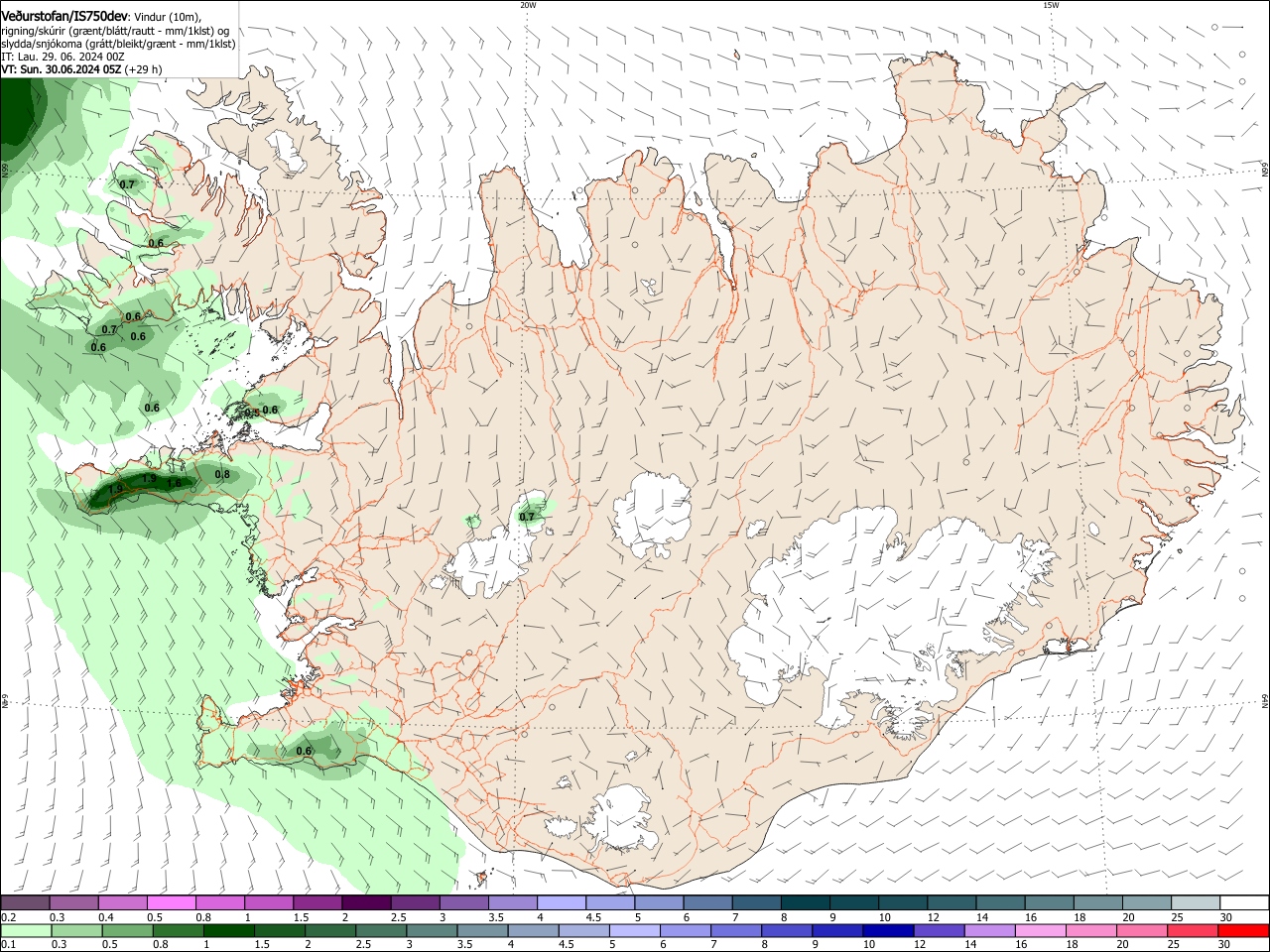Select the dark green swatch labelled 1 in the lower legend

pos(228,930)
